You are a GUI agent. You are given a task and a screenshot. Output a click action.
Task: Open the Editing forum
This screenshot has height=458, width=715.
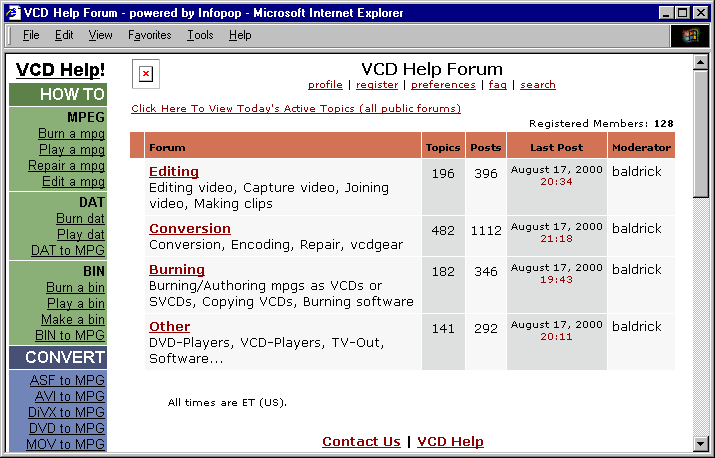[x=174, y=172]
